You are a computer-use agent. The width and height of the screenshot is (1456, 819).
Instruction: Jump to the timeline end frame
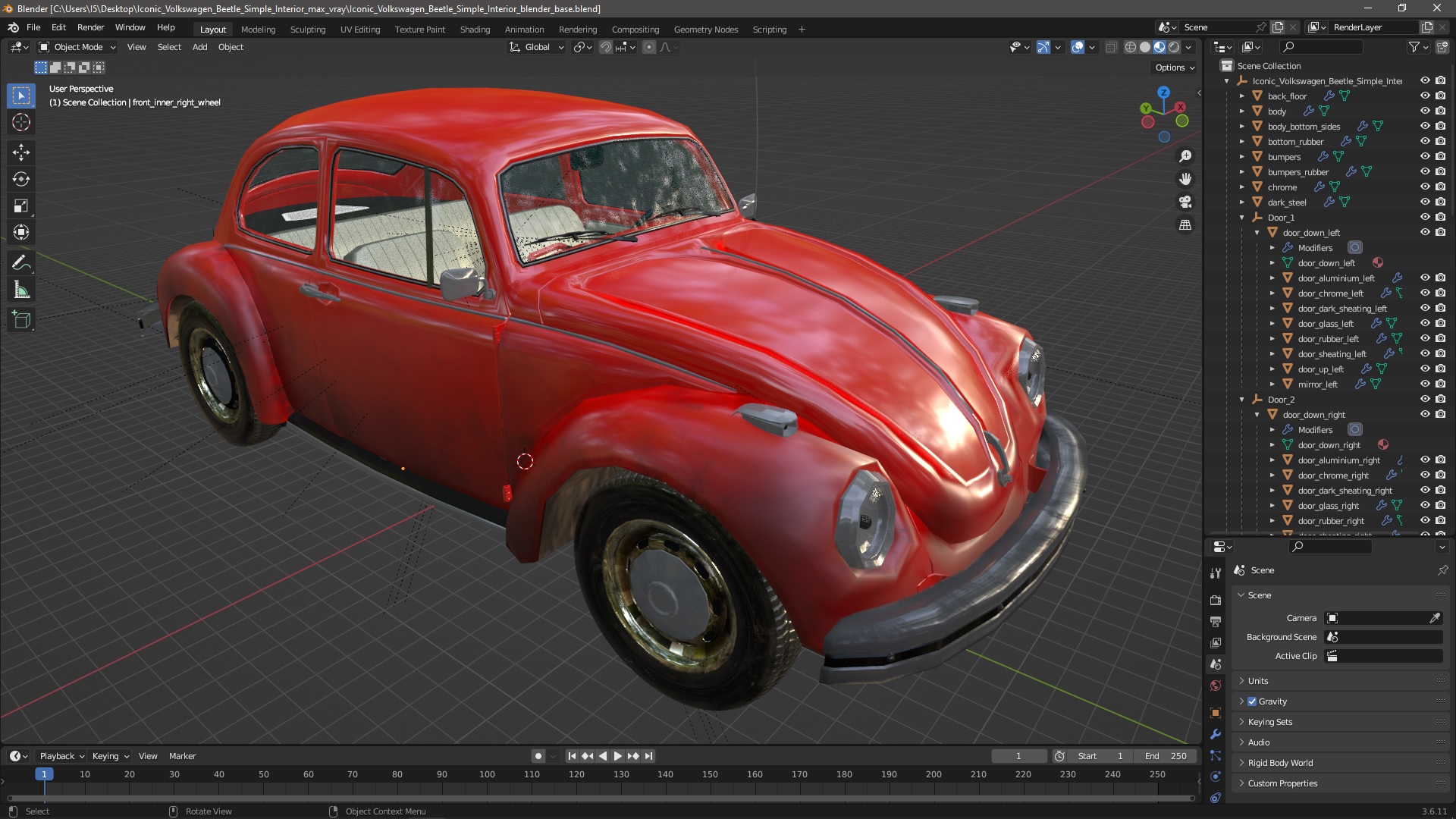(x=648, y=756)
